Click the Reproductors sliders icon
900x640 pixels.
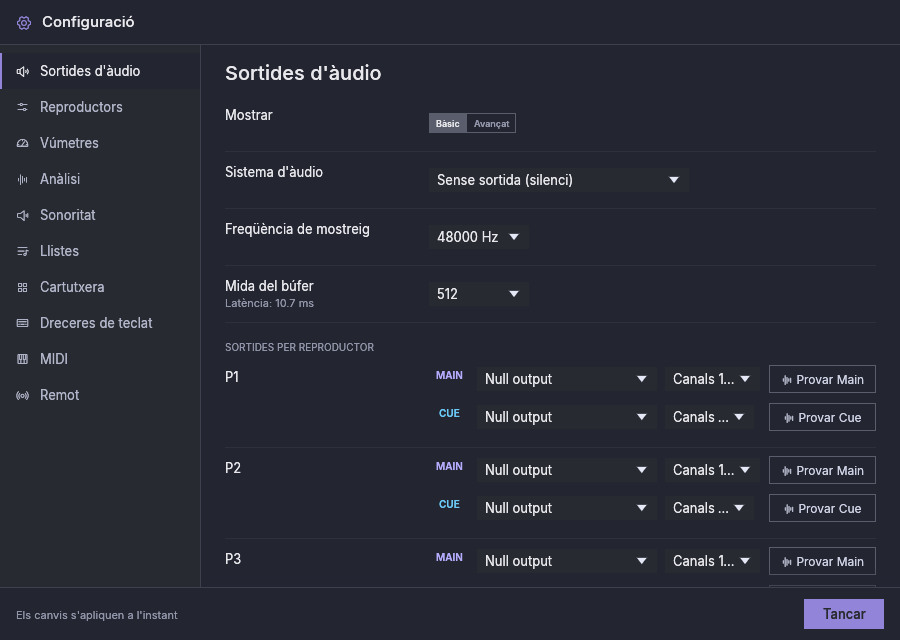coord(22,107)
